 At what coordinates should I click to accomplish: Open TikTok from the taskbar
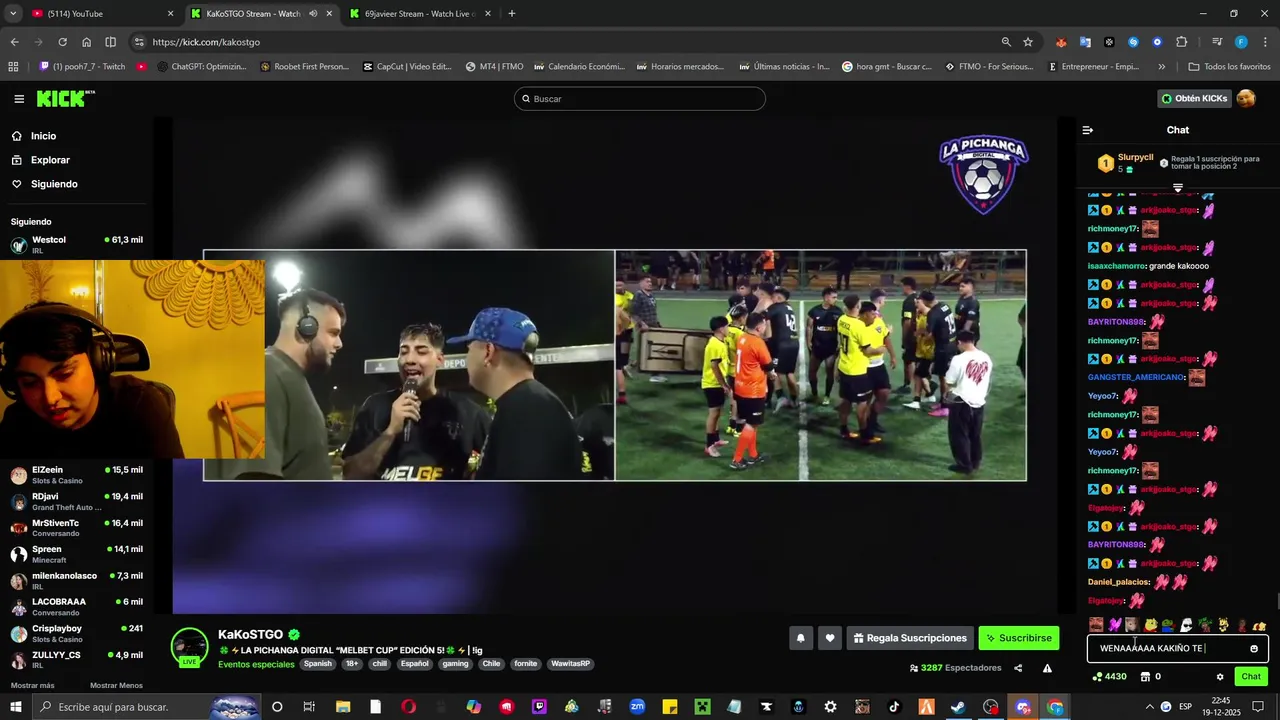click(894, 707)
